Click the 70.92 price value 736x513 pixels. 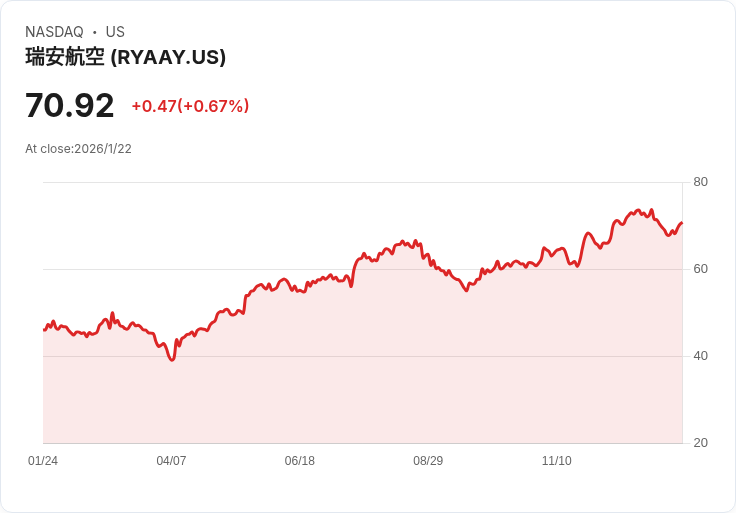[70, 105]
